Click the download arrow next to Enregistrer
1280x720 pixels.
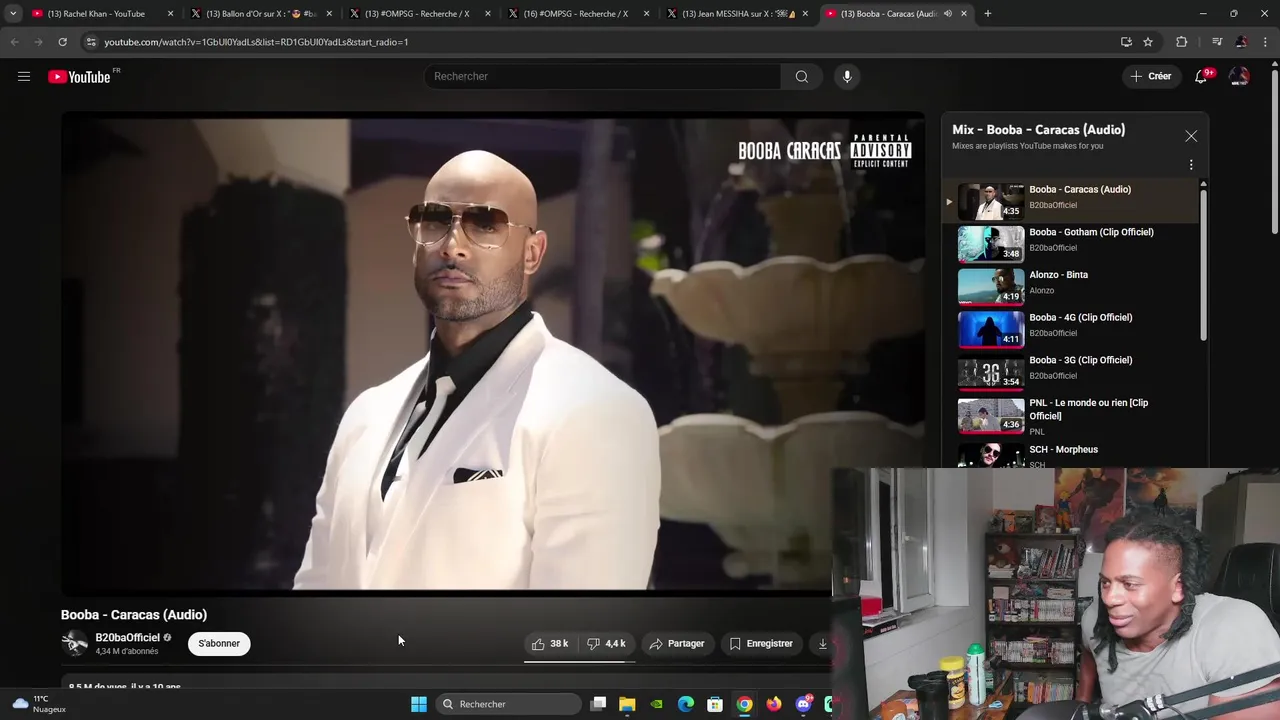pos(822,644)
